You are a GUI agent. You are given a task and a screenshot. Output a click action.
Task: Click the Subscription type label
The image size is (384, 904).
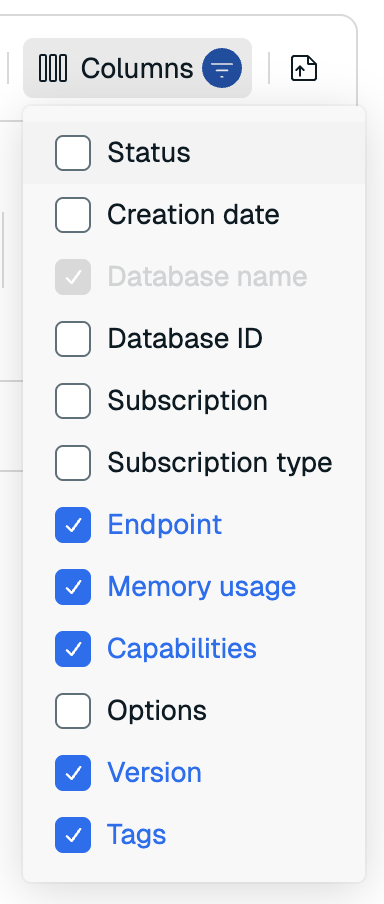[x=220, y=463]
